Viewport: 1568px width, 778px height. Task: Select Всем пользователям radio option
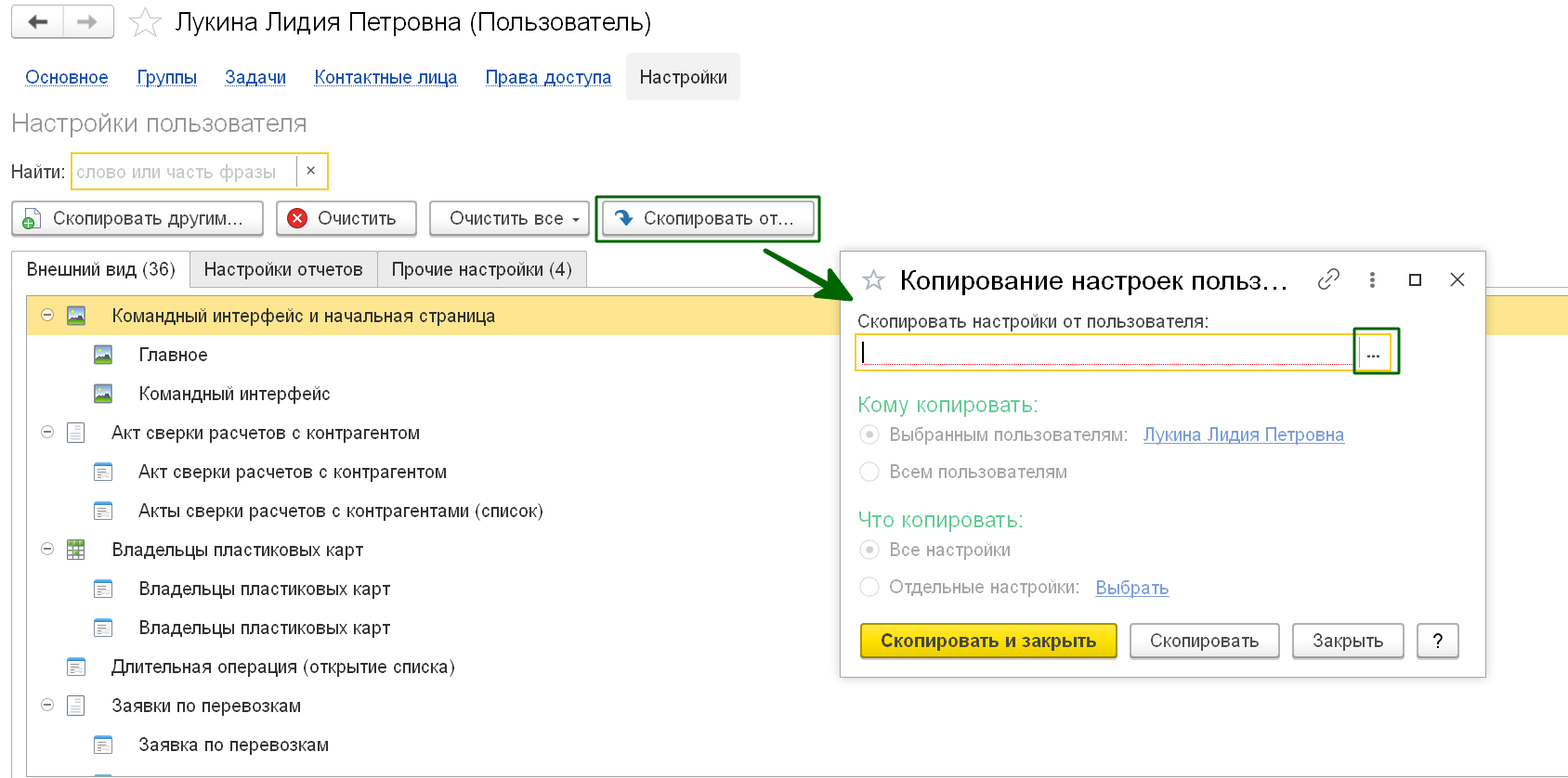tap(869, 472)
